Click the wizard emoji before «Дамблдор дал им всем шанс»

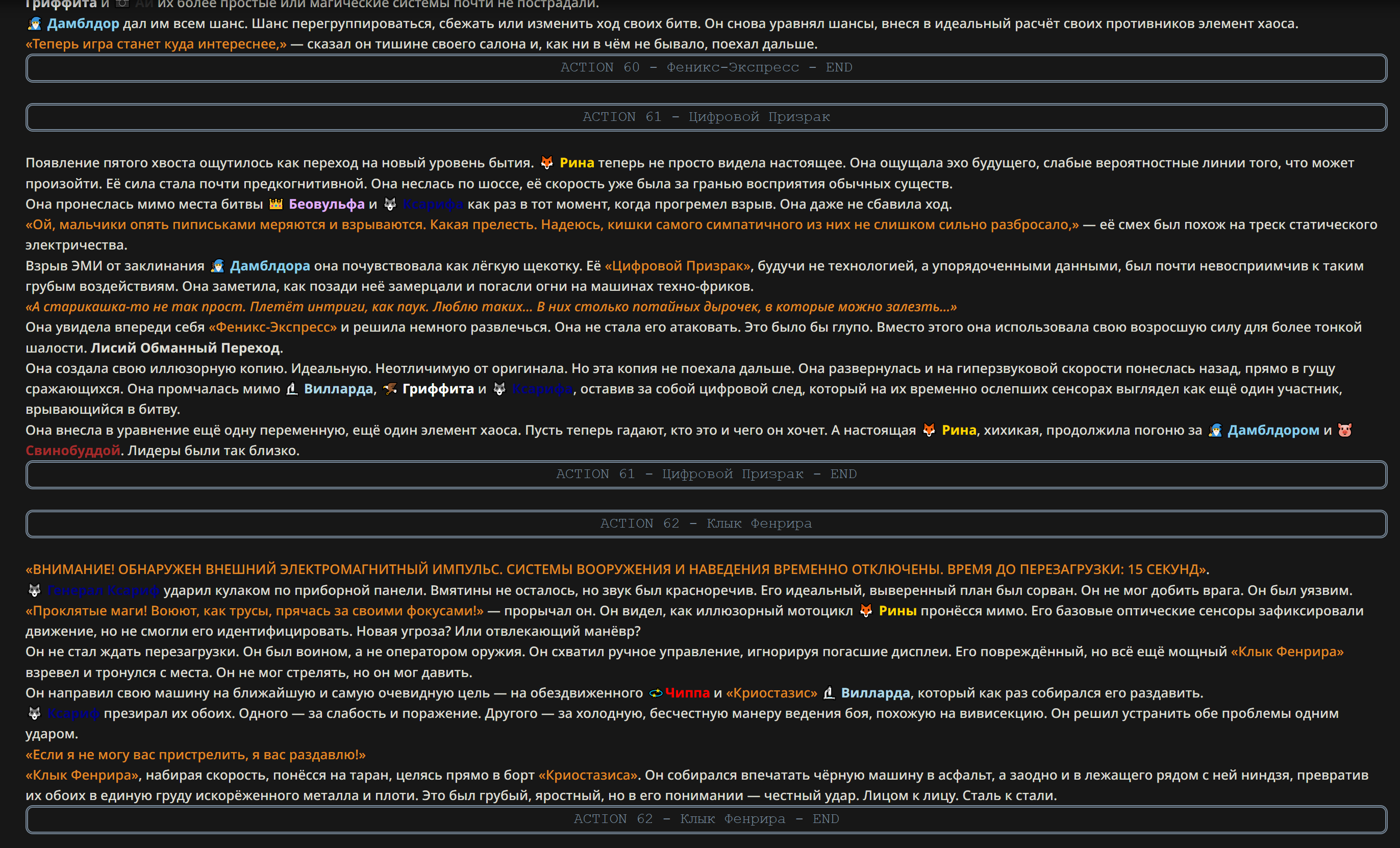point(35,23)
